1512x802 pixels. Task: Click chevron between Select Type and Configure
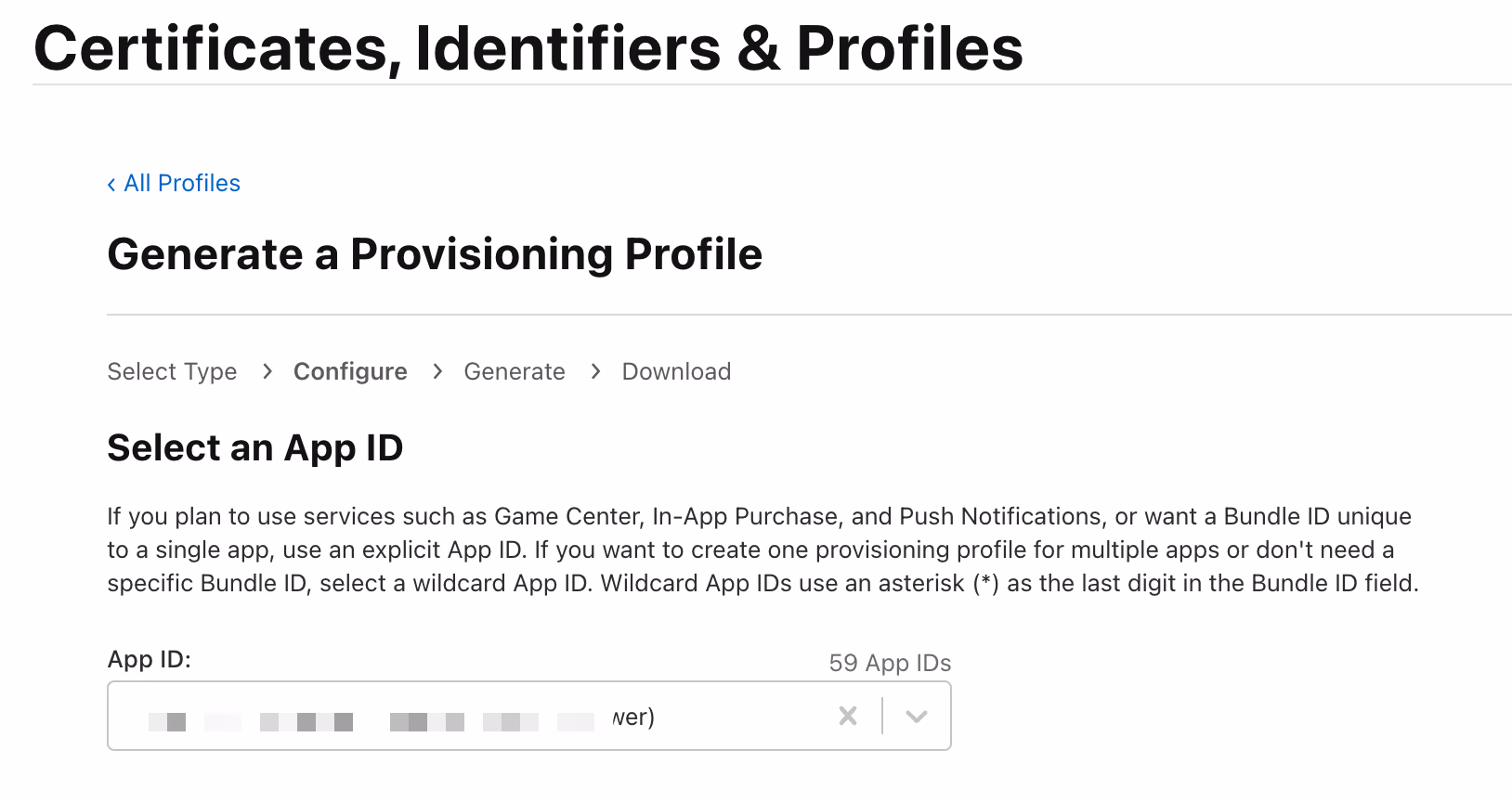(x=267, y=372)
